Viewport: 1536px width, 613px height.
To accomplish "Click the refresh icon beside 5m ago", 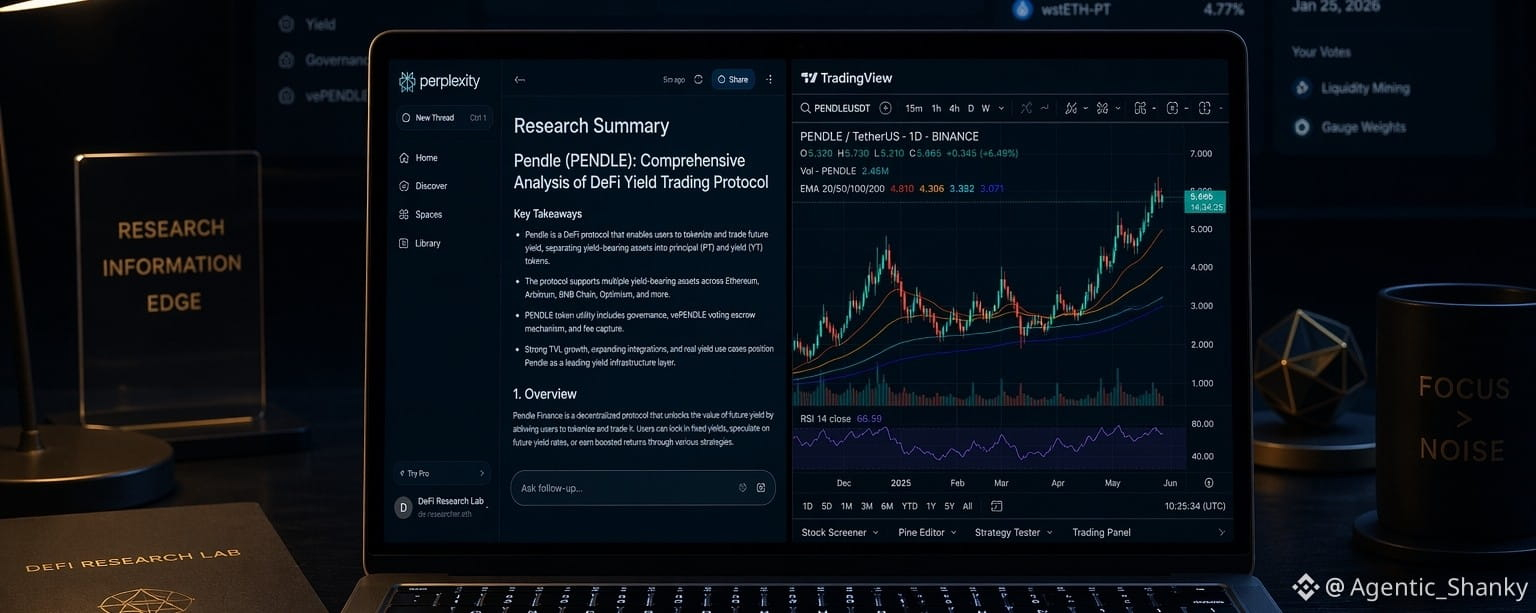I will pyautogui.click(x=698, y=80).
